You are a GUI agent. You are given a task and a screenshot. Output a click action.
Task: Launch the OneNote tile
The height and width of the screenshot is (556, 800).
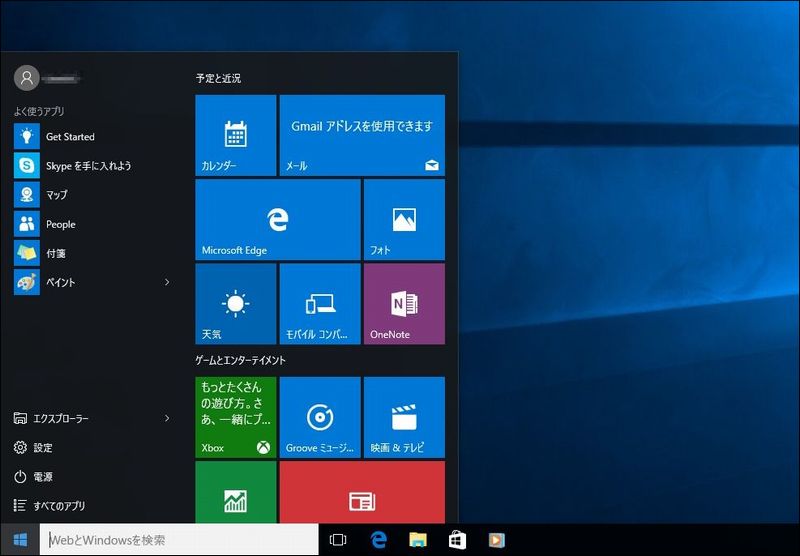pos(404,304)
